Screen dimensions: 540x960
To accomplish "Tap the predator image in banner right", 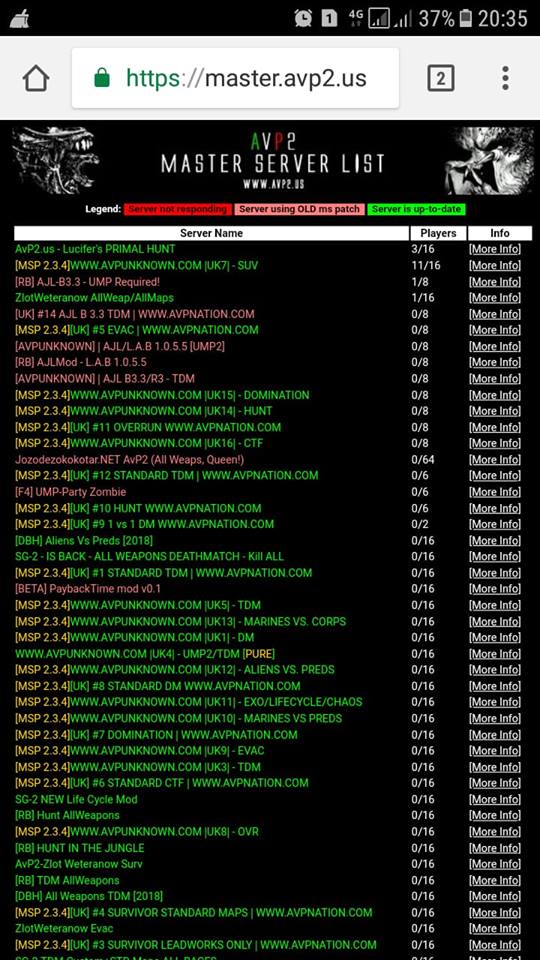I will (489, 160).
